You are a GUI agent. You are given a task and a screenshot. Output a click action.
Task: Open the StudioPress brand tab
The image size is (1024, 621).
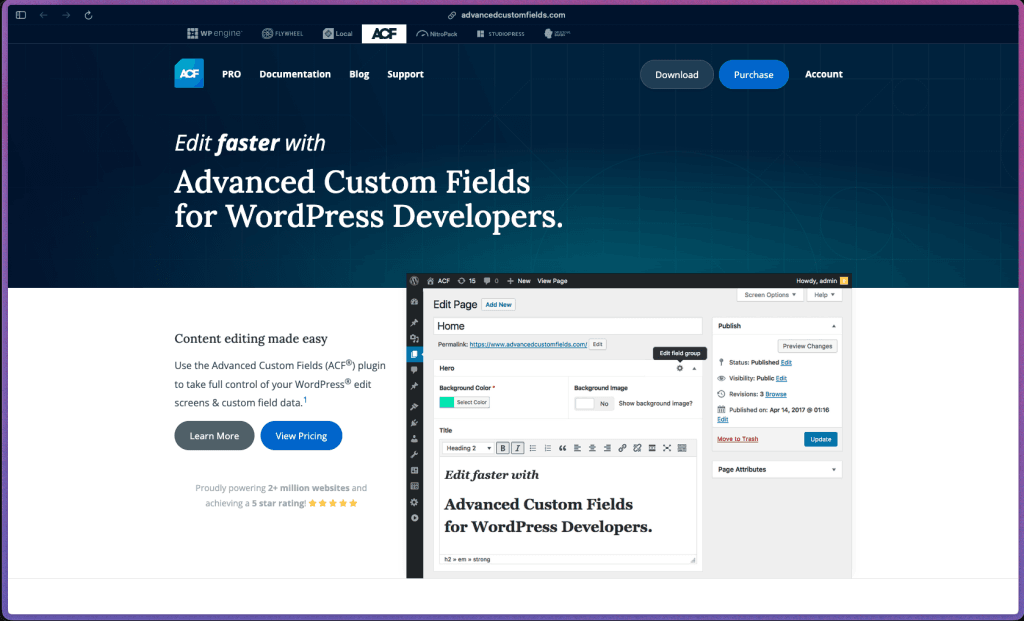click(x=500, y=33)
